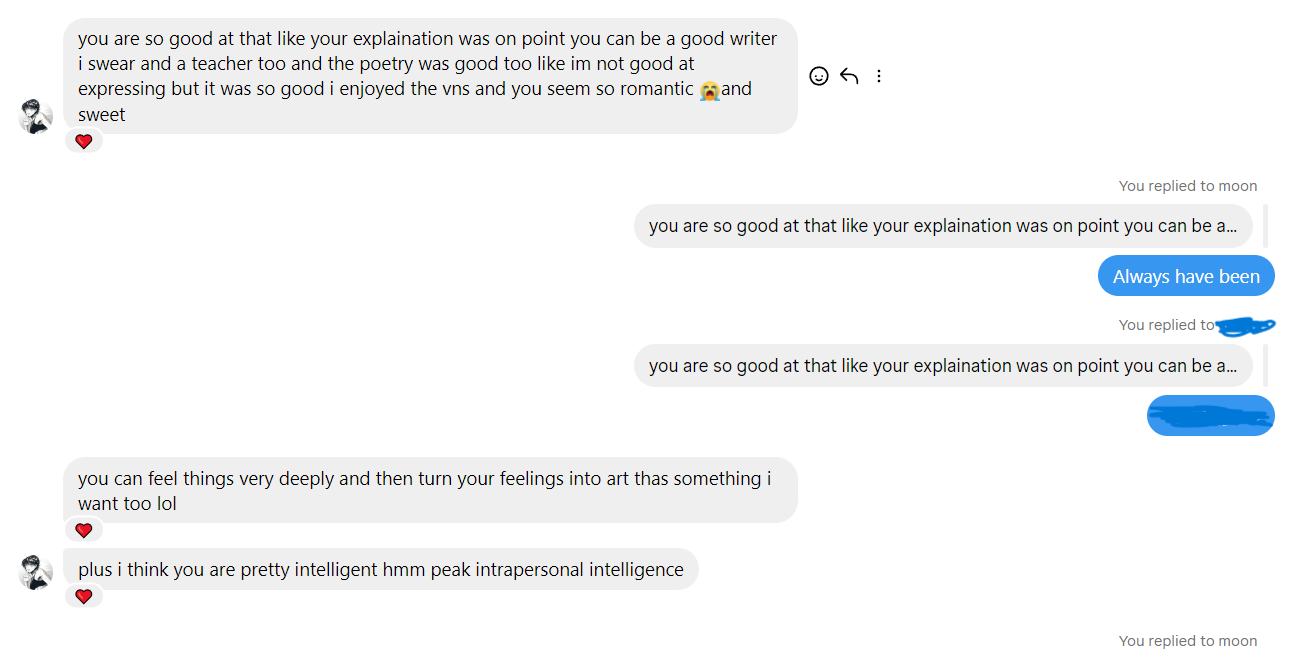The height and width of the screenshot is (659, 1291).
Task: Click the avatar beside the first long message
Action: pos(36,117)
